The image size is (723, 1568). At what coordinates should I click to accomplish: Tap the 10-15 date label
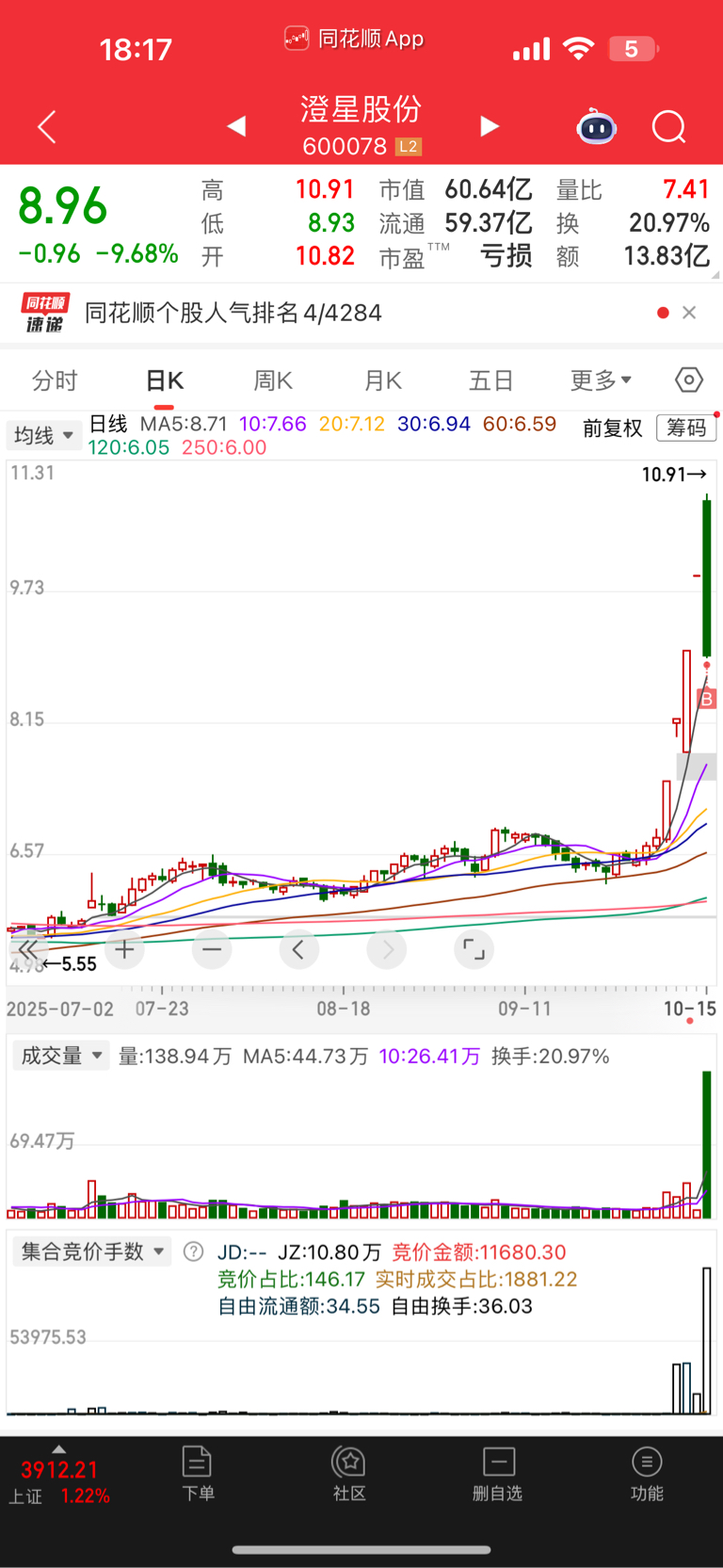point(690,1009)
